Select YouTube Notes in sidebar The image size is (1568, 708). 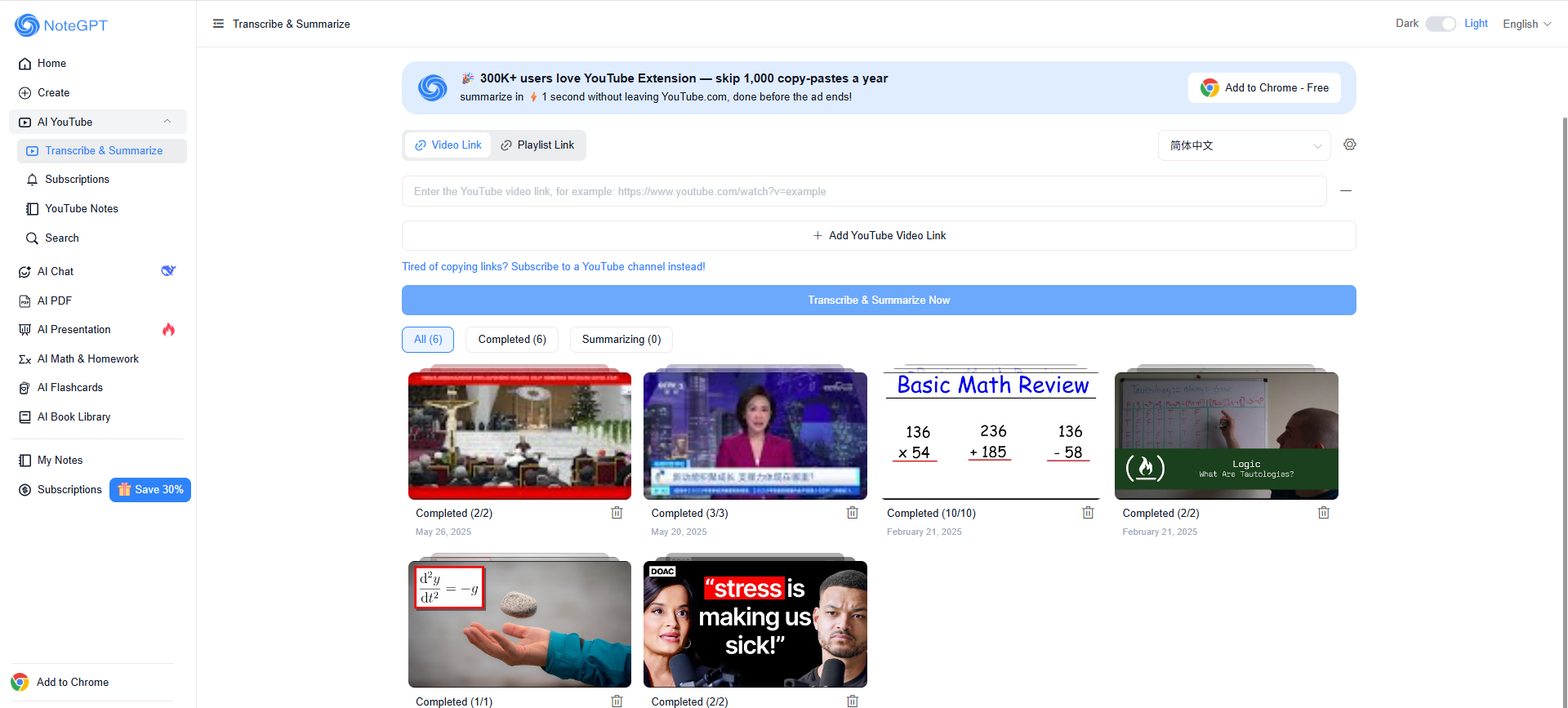[x=82, y=209]
